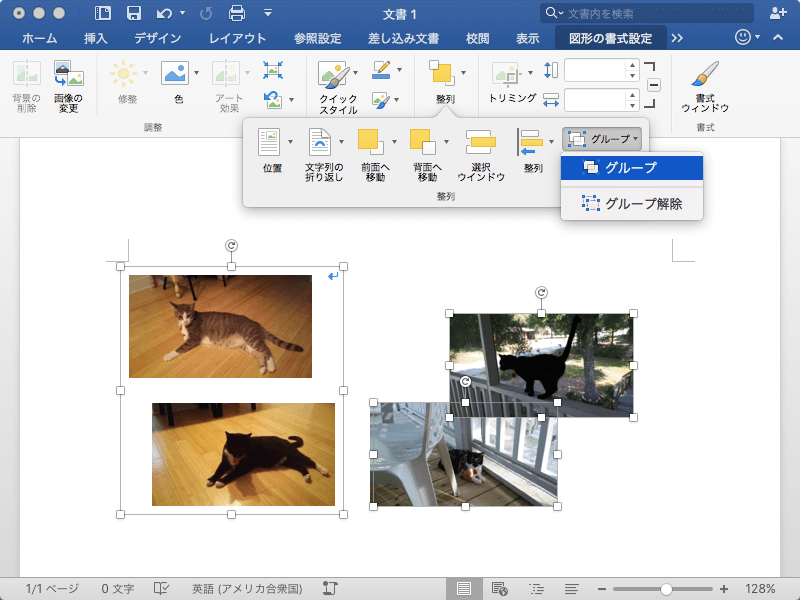Select the gray tabby cat photo
The height and width of the screenshot is (600, 800).
point(220,326)
